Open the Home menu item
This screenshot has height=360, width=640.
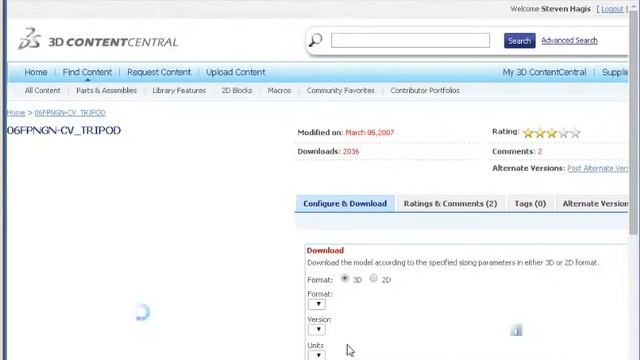[x=36, y=72]
